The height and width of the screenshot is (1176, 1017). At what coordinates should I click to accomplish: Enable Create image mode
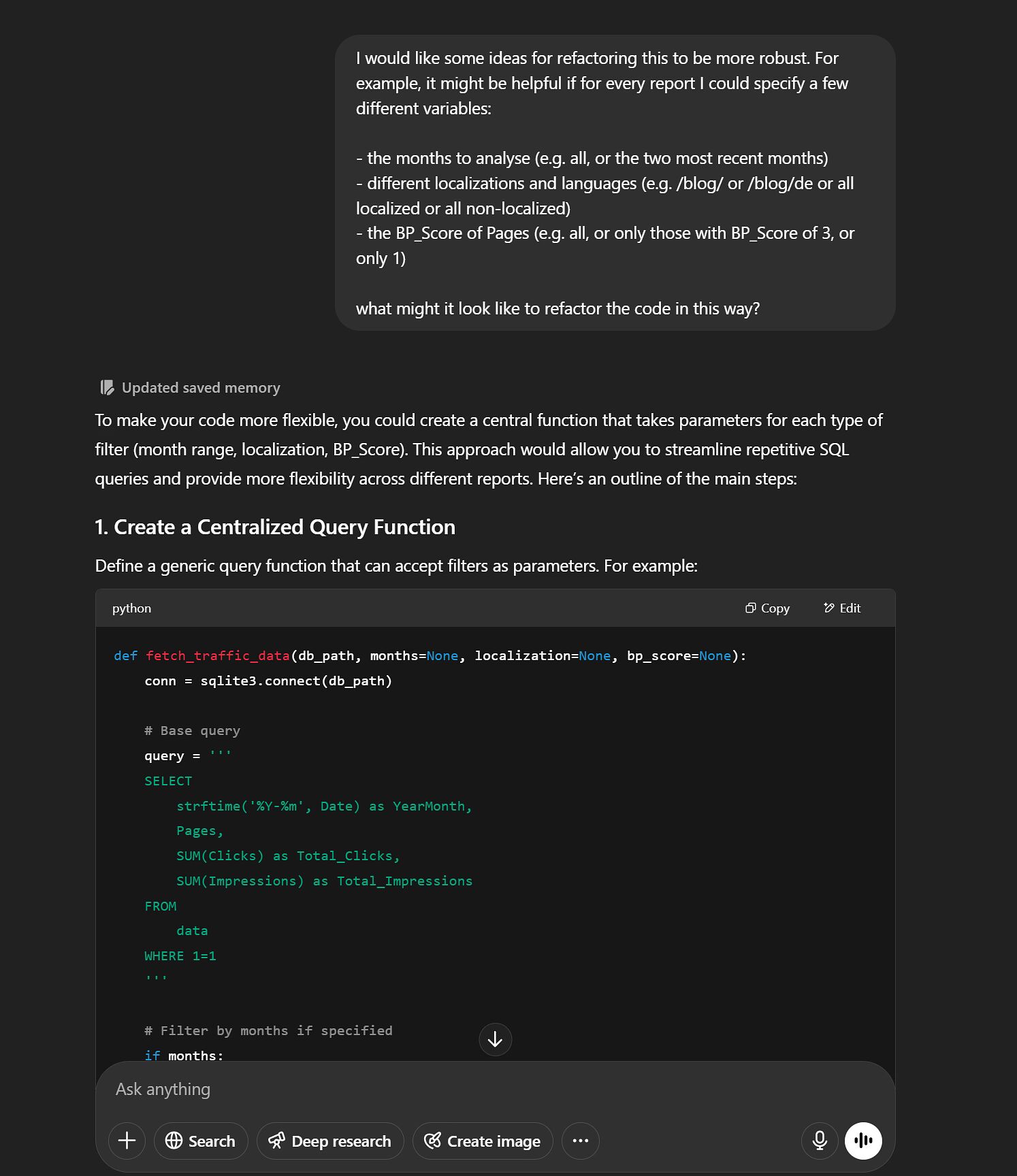(x=482, y=1141)
